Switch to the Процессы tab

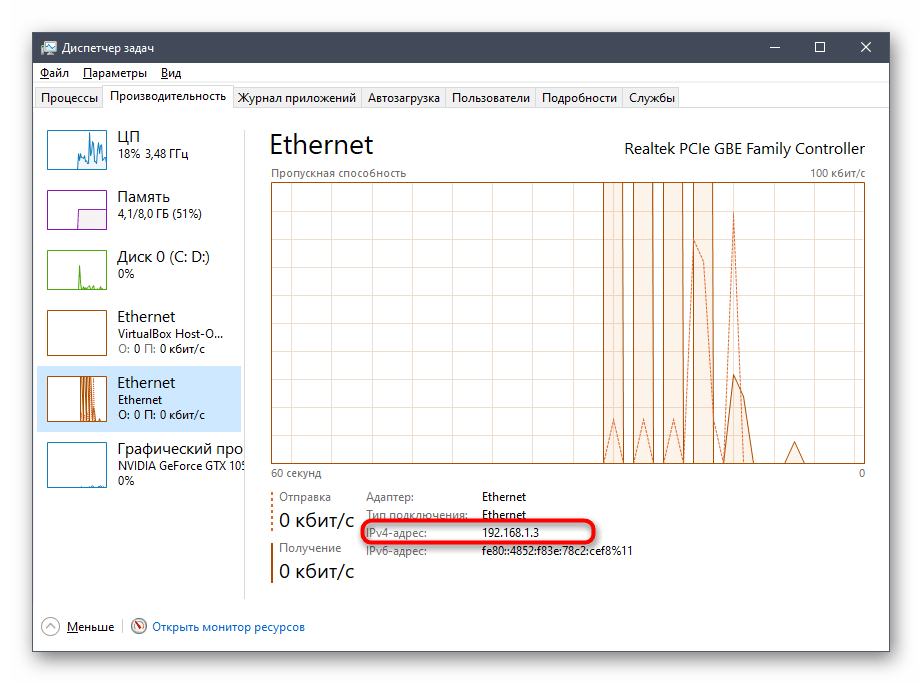click(69, 98)
